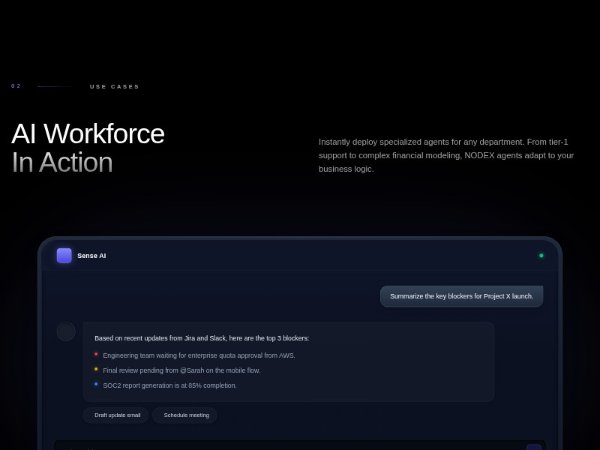Viewport: 600px width, 450px height.
Task: Click the purple Sense AI logo icon
Action: coord(64,255)
